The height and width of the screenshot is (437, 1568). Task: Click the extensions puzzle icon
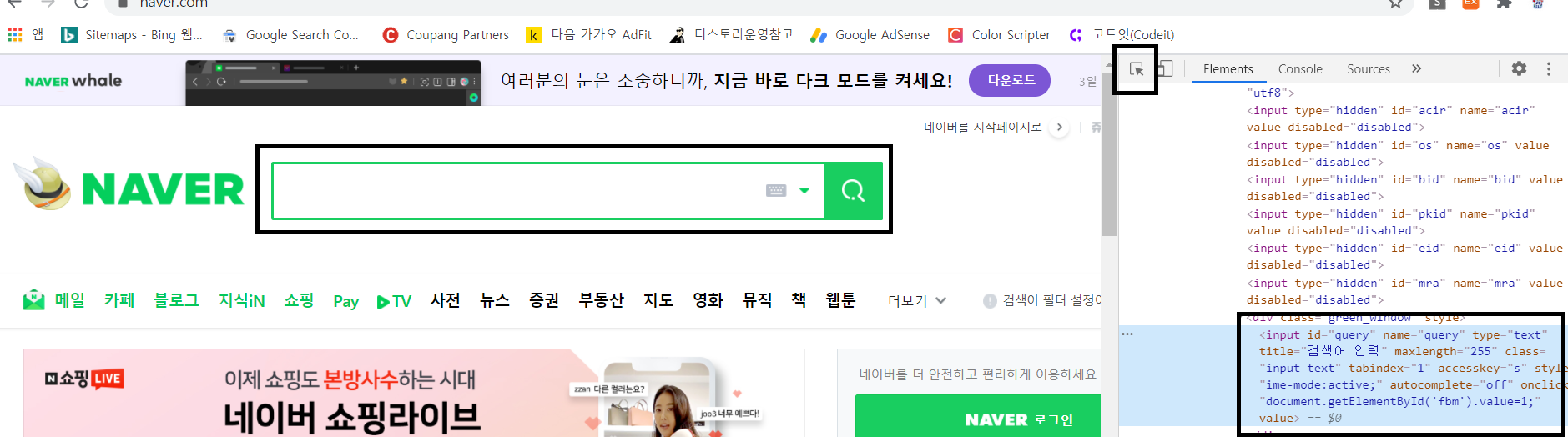(x=1504, y=3)
